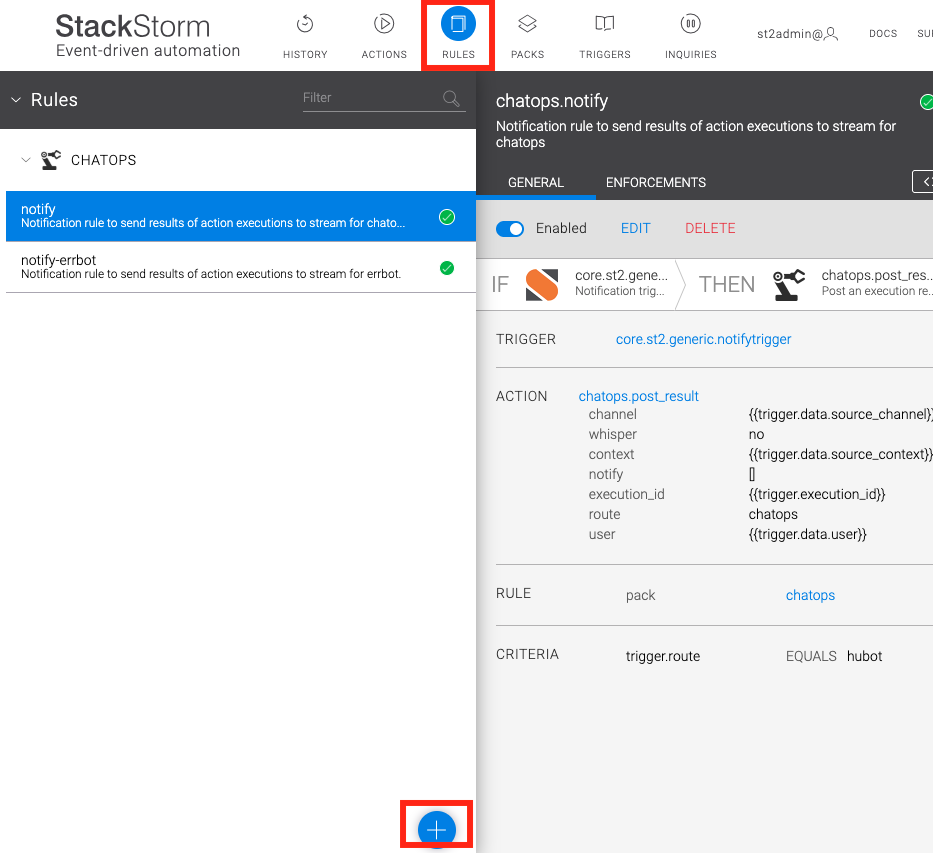Switch to the ENFORCEMENTS tab
The height and width of the screenshot is (853, 933).
pos(656,183)
